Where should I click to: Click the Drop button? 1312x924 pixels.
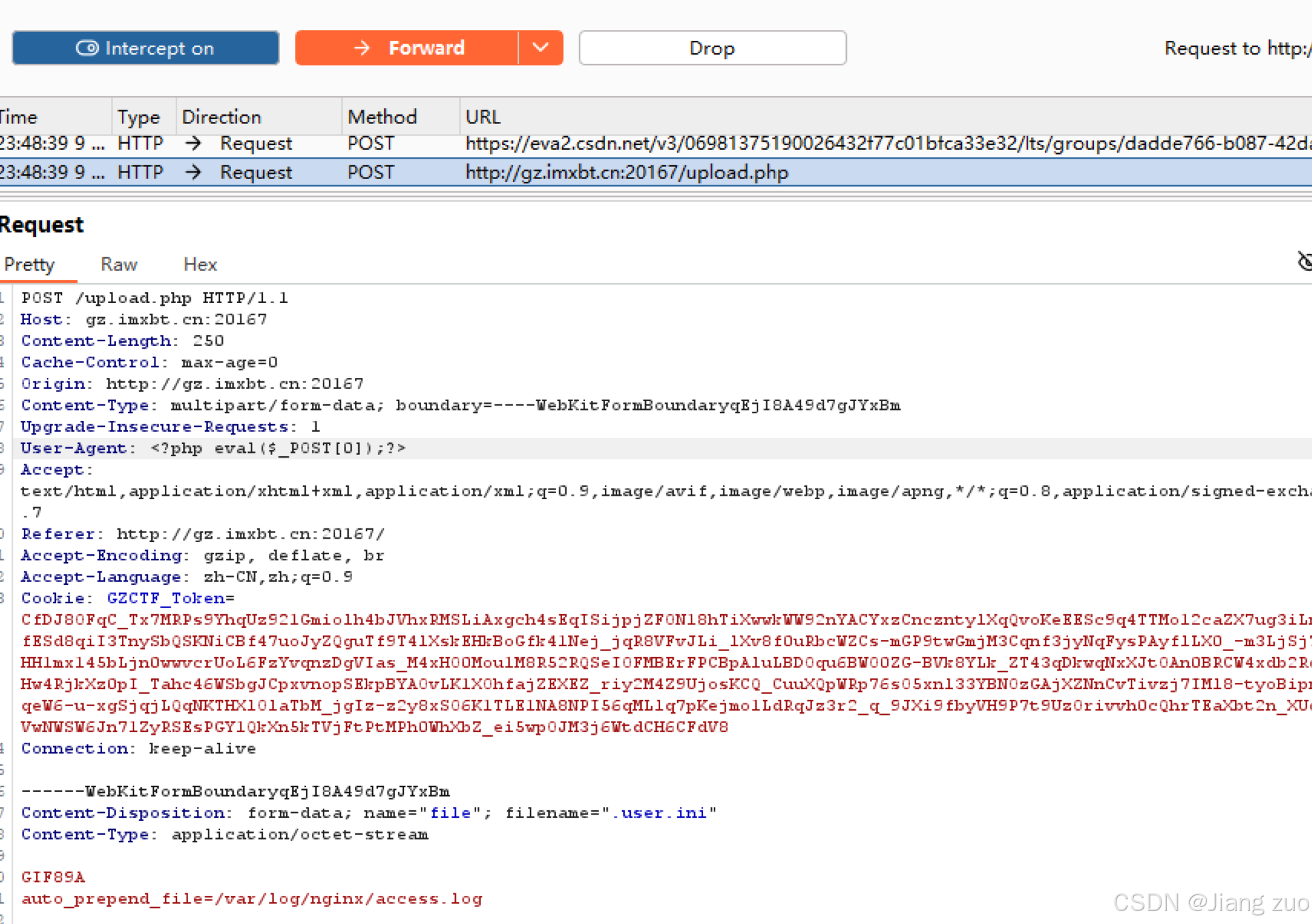click(x=712, y=48)
